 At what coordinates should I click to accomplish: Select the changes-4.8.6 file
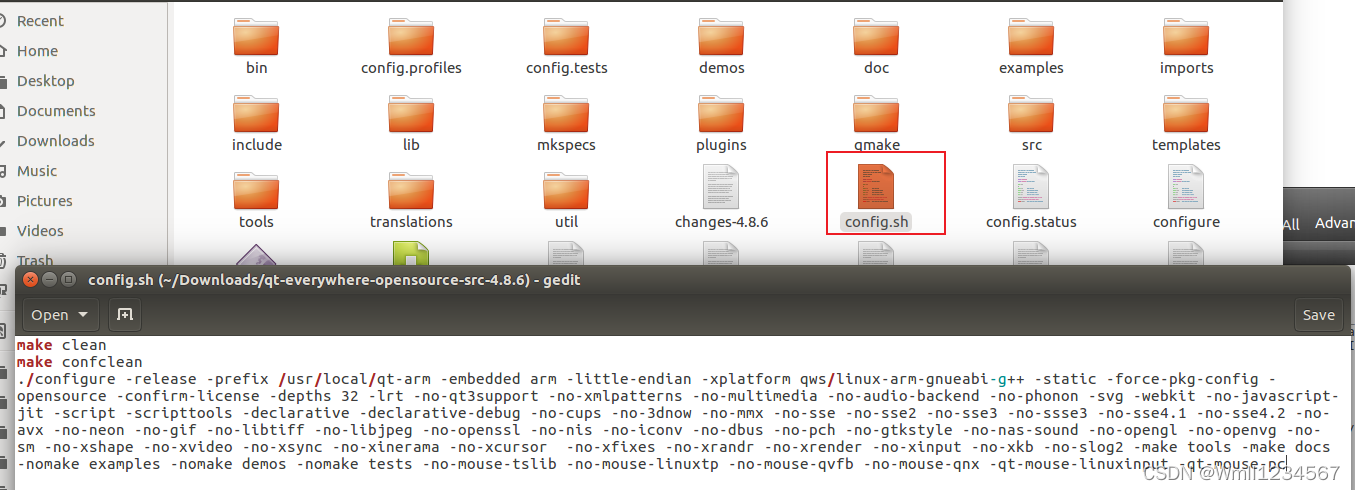tap(721, 197)
